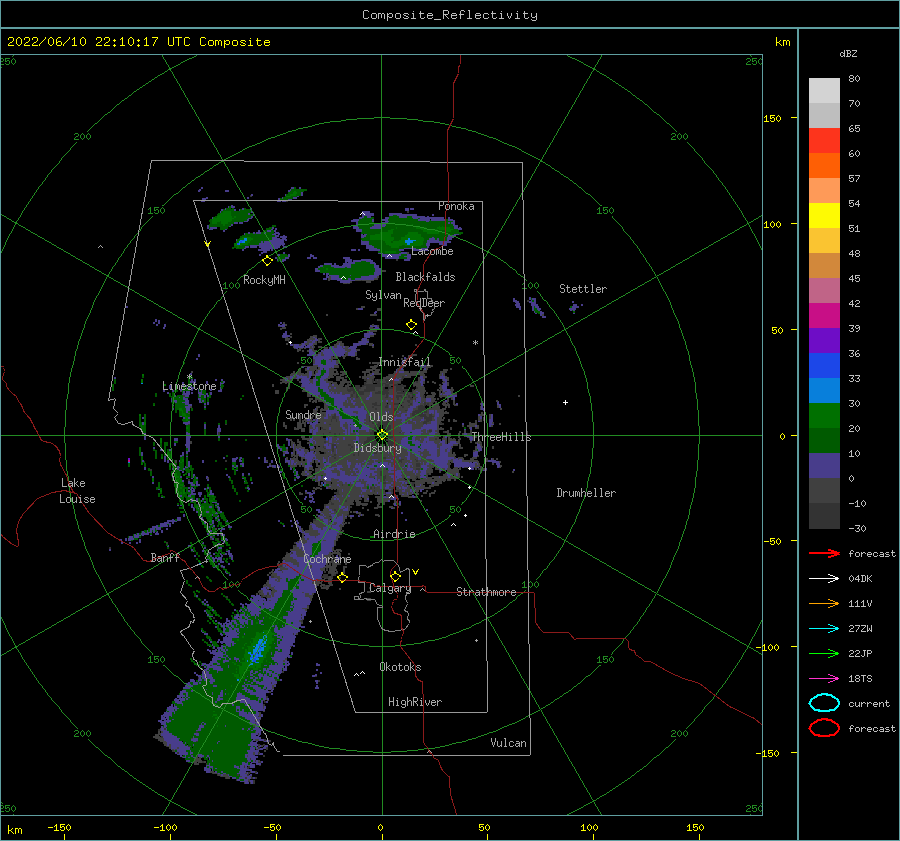This screenshot has height=841, width=900.
Task: Click the yellow diamond marker above RockyMH
Action: 267,261
